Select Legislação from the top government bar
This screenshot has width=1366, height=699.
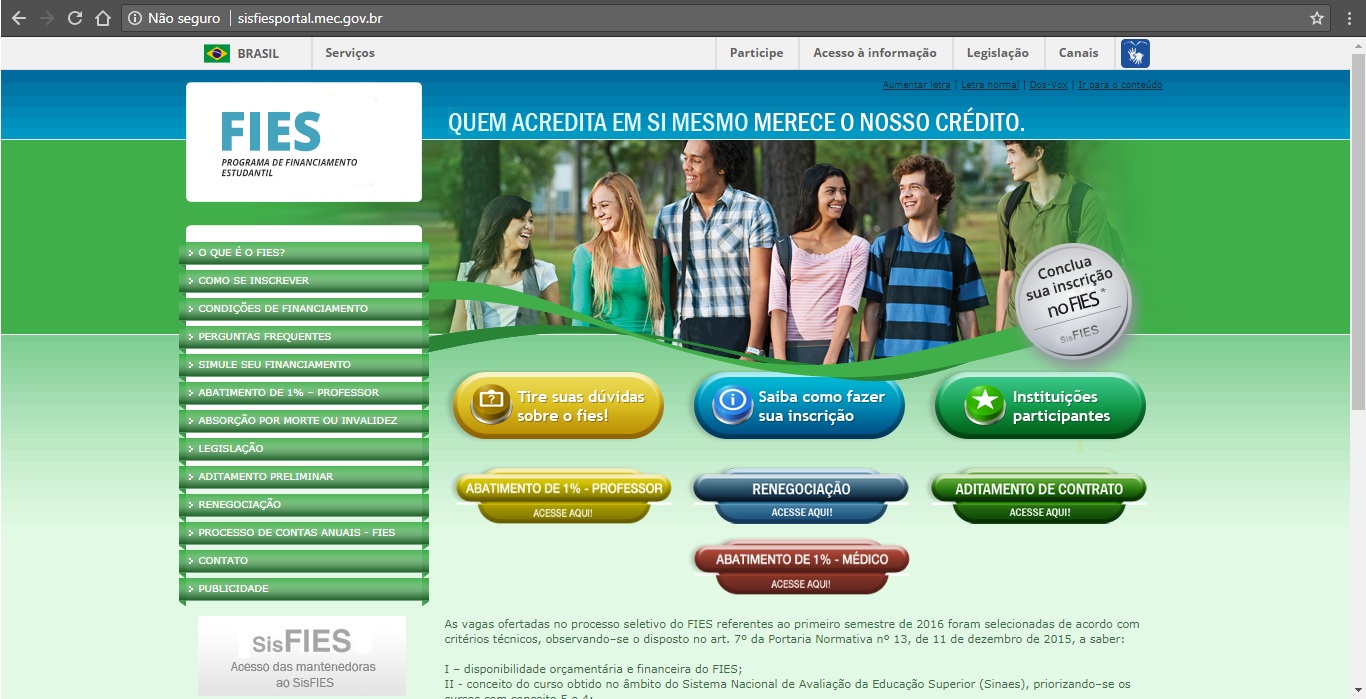click(x=998, y=52)
